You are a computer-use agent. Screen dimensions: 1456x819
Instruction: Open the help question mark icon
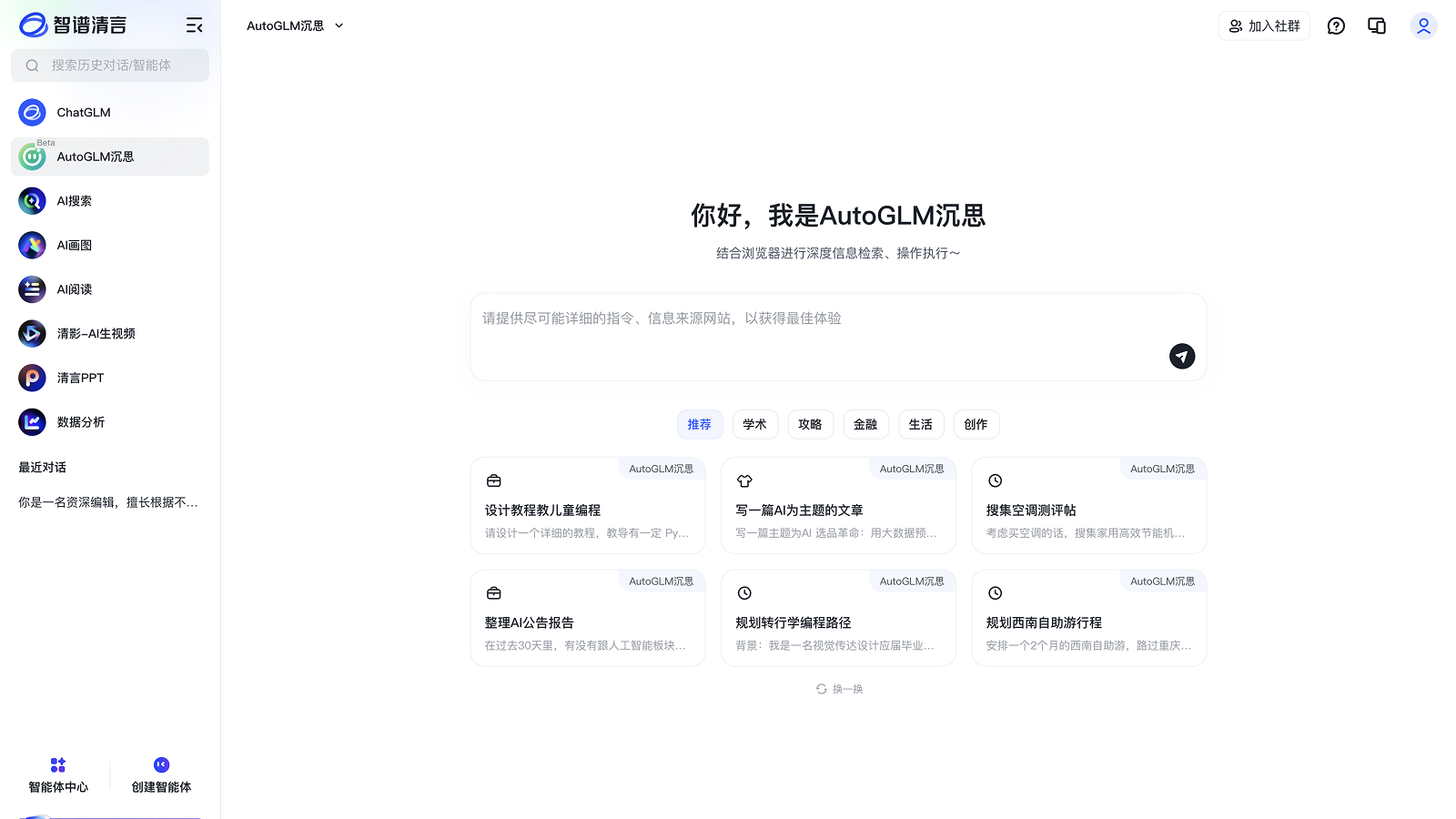tap(1335, 25)
